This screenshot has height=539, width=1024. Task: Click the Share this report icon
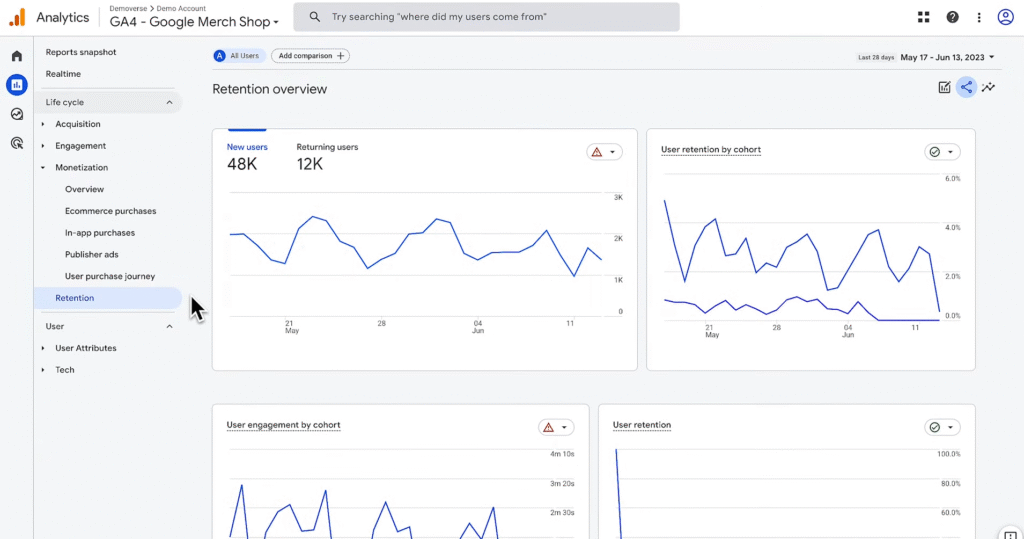[x=966, y=88]
